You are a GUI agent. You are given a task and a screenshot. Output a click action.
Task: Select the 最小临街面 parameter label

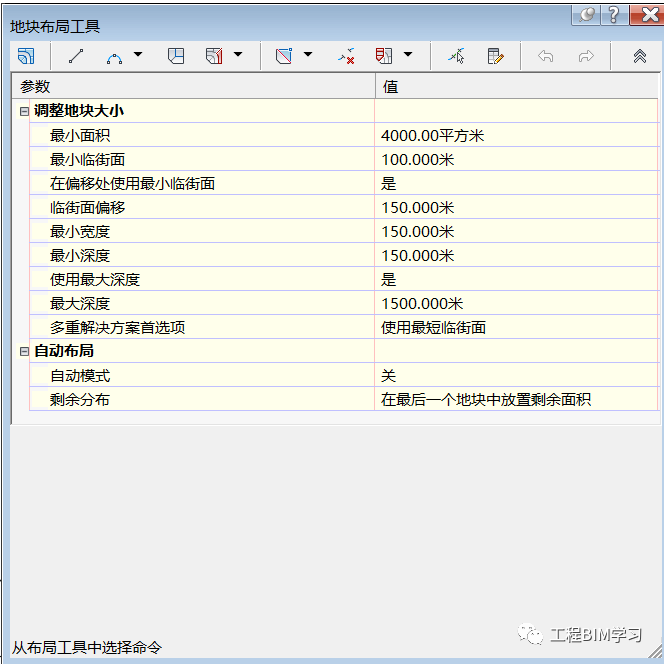(87, 160)
